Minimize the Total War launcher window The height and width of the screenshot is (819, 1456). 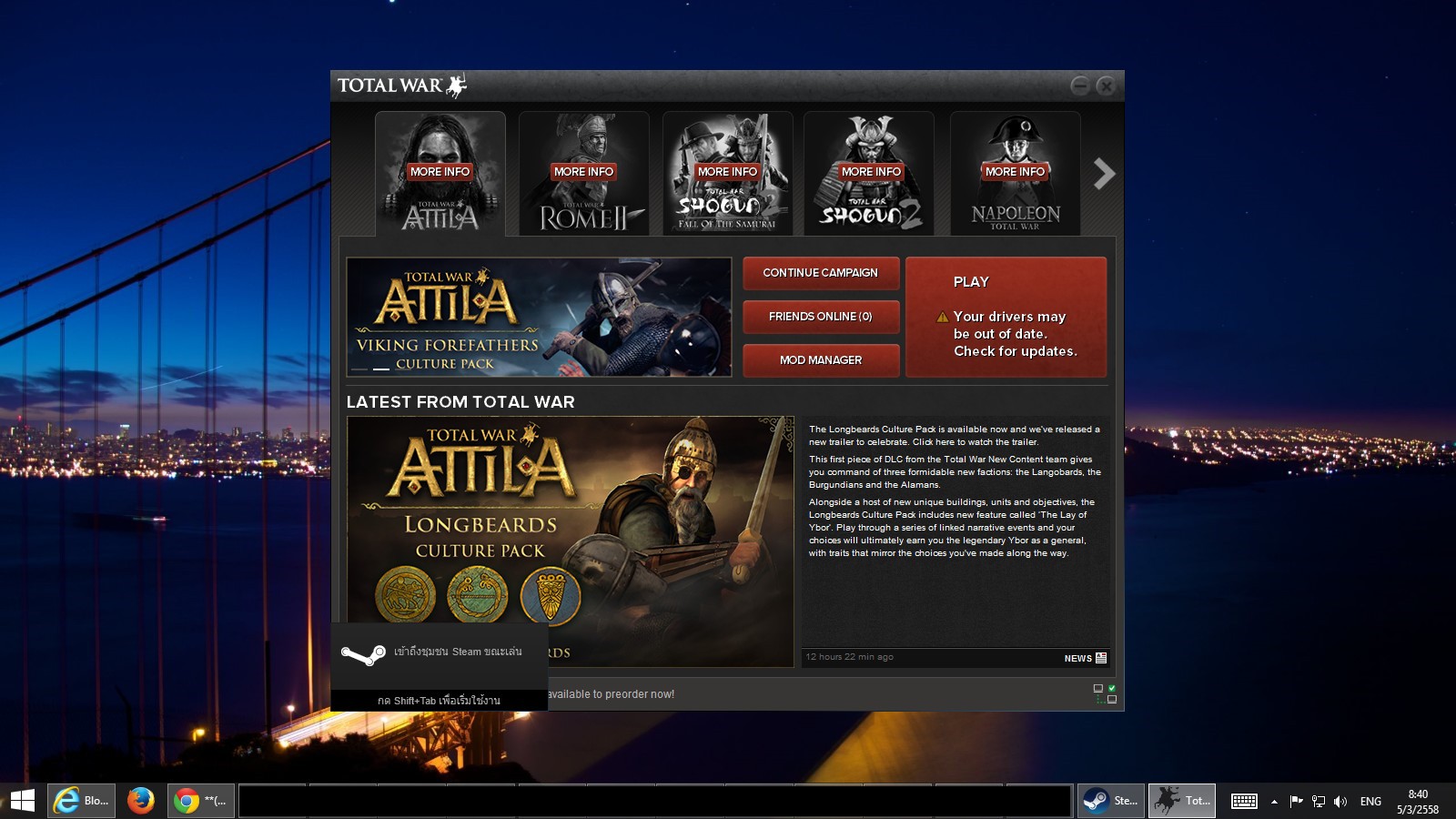tap(1080, 86)
